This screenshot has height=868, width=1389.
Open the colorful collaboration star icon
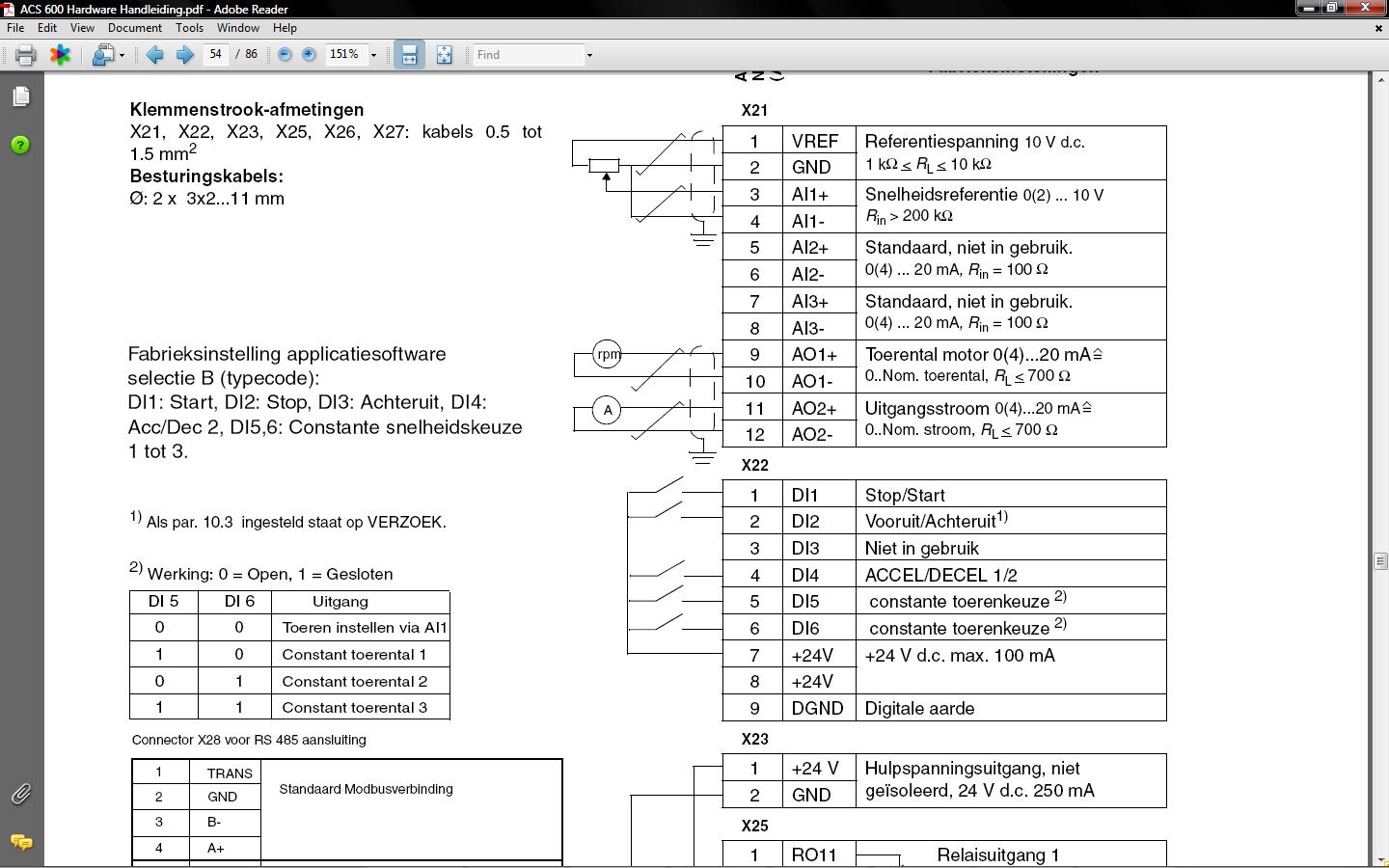coord(60,55)
